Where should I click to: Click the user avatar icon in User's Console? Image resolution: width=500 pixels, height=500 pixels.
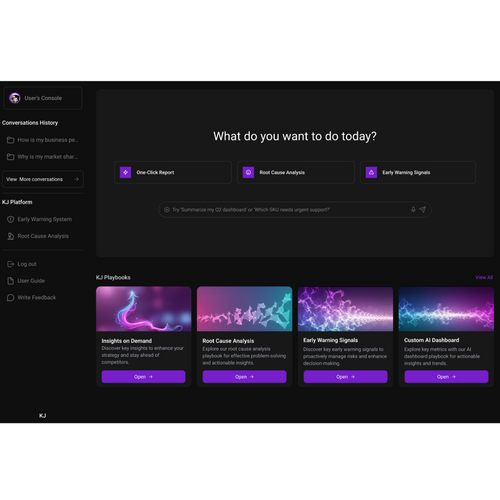(x=15, y=98)
